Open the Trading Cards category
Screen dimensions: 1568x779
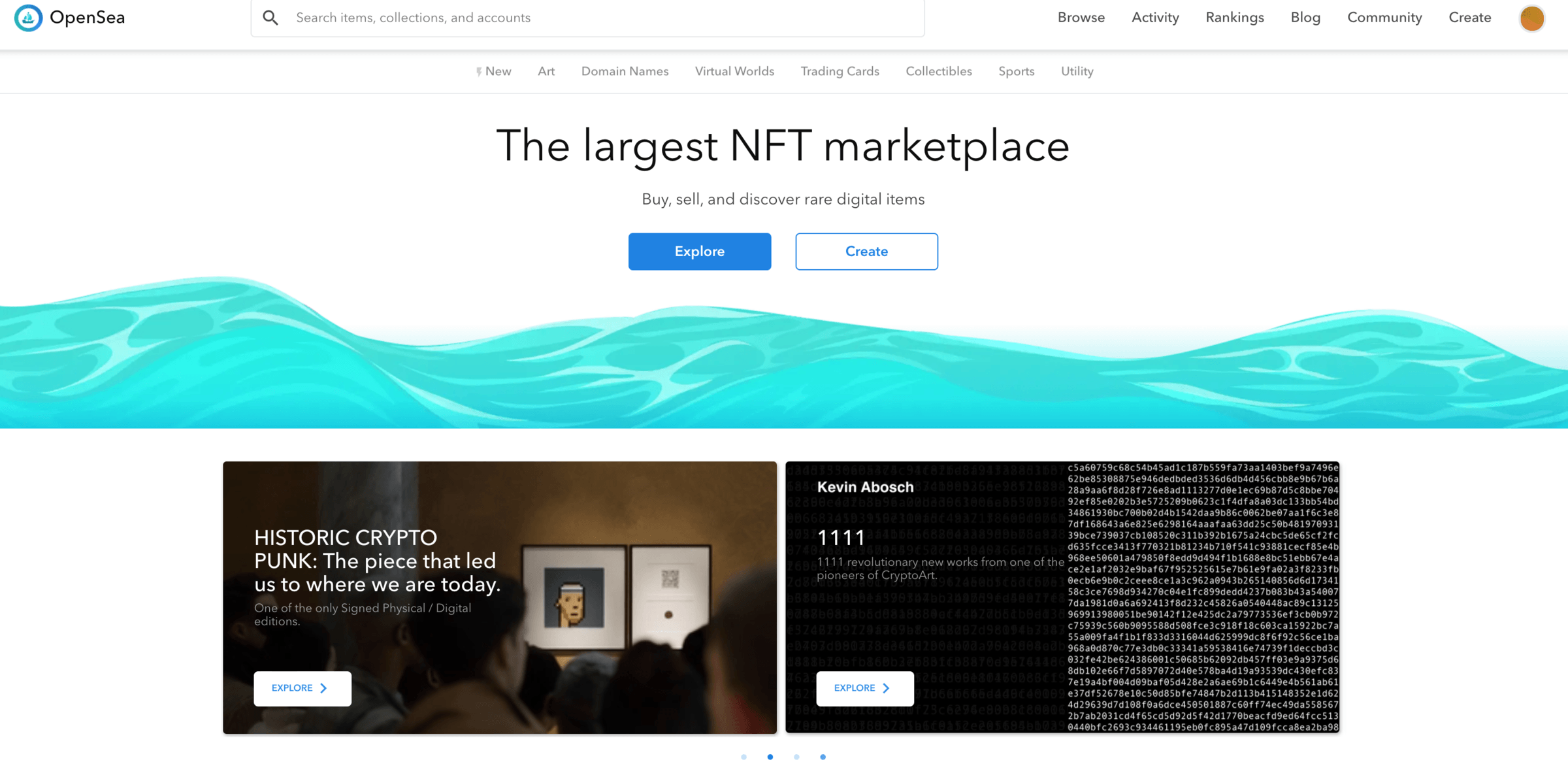pos(840,71)
